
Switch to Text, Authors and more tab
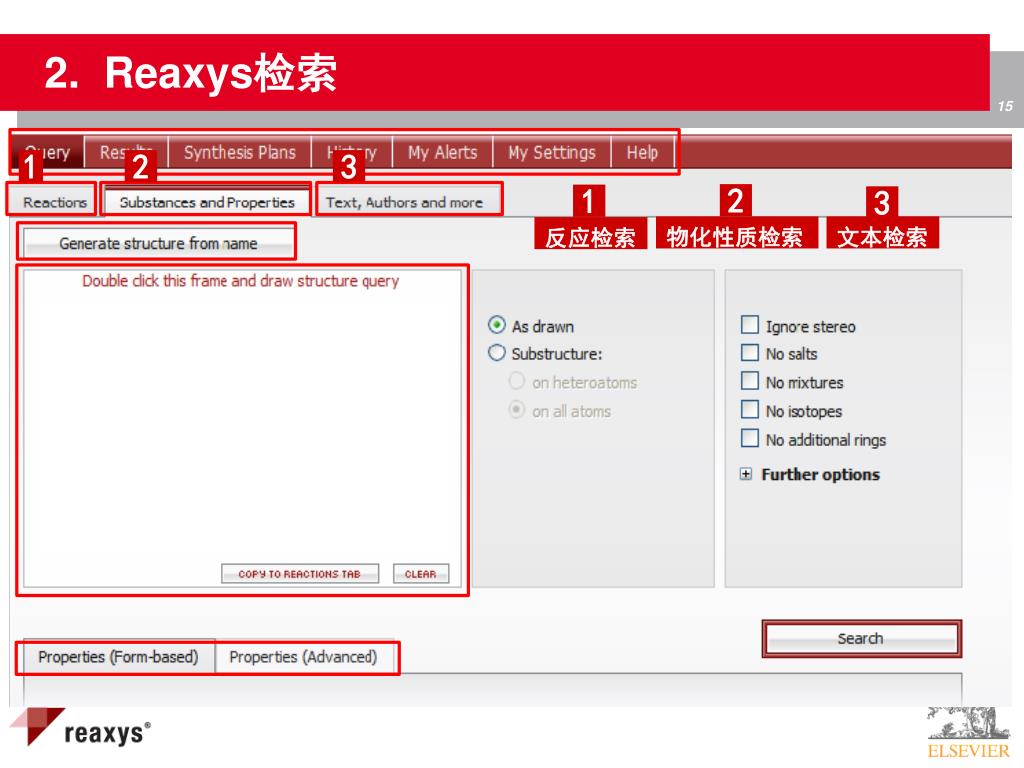tap(405, 202)
